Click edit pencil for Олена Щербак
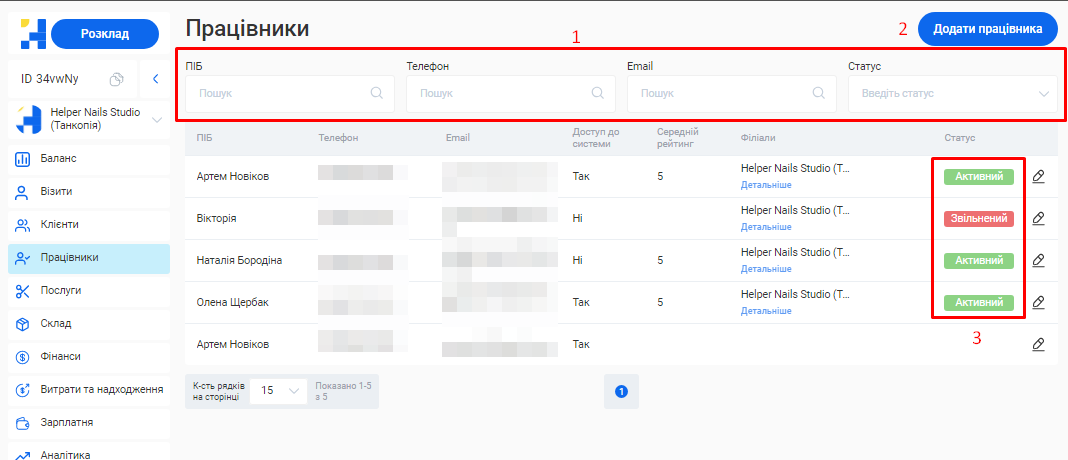The image size is (1068, 460). (1038, 302)
